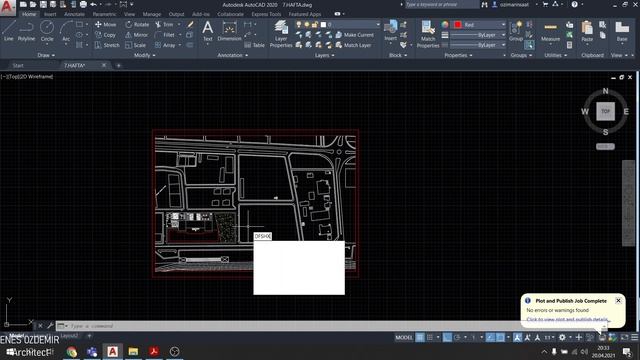Switch to the Annotate ribbon tab
This screenshot has width=640, height=360.
74,14
